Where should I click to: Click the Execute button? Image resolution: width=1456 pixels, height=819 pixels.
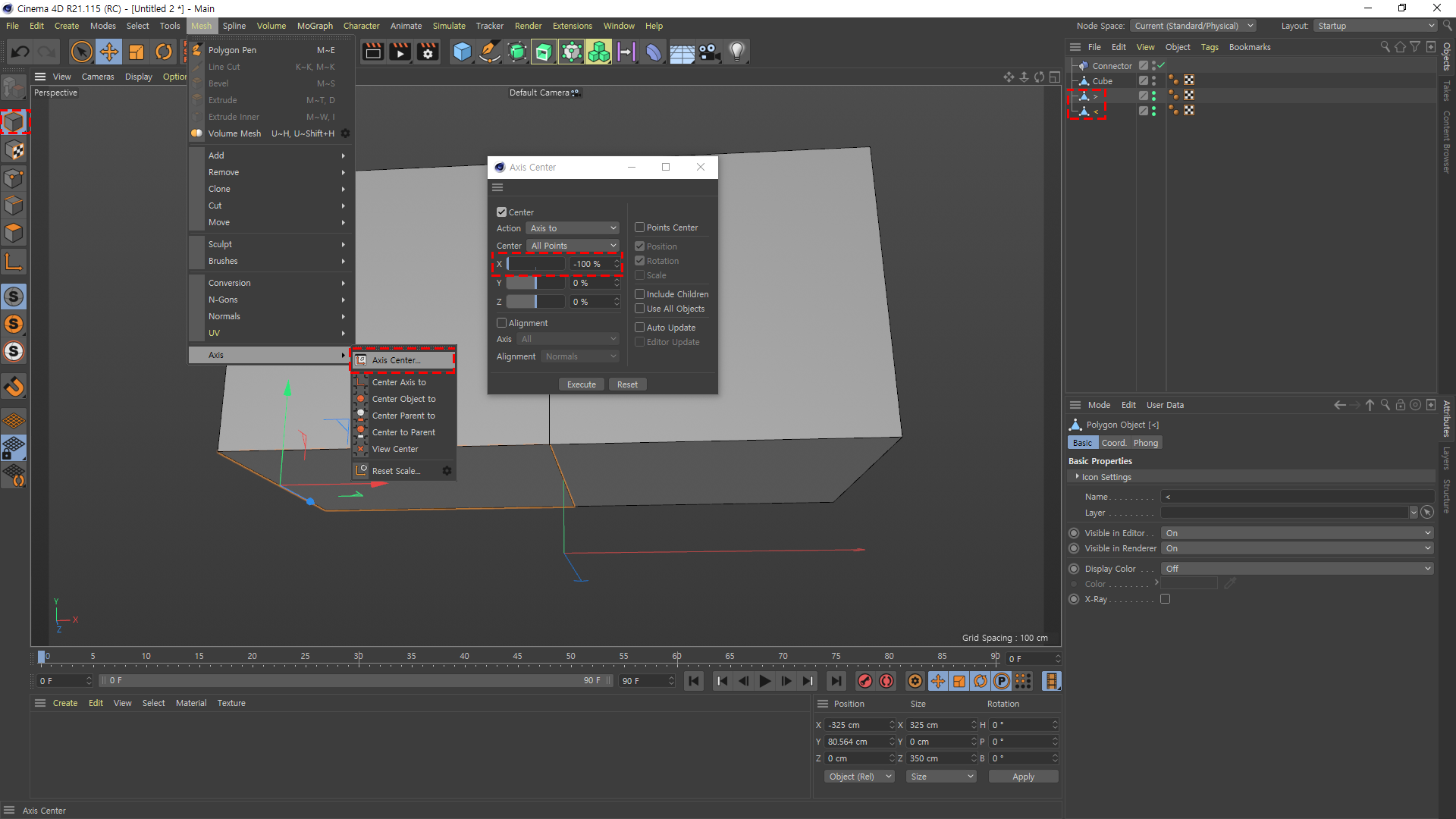[x=581, y=384]
